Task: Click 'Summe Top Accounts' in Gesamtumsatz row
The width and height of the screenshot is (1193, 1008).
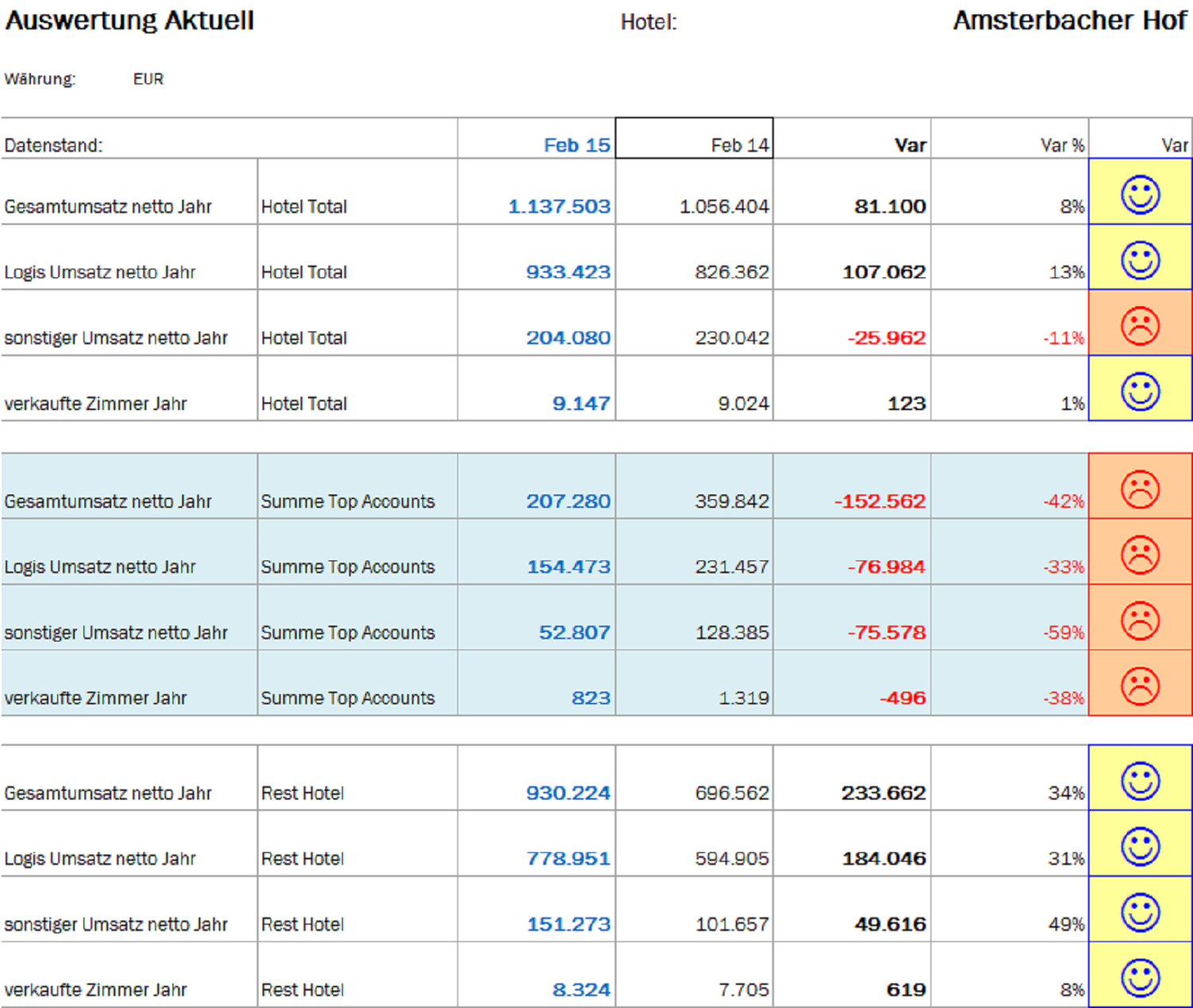Action: [348, 502]
